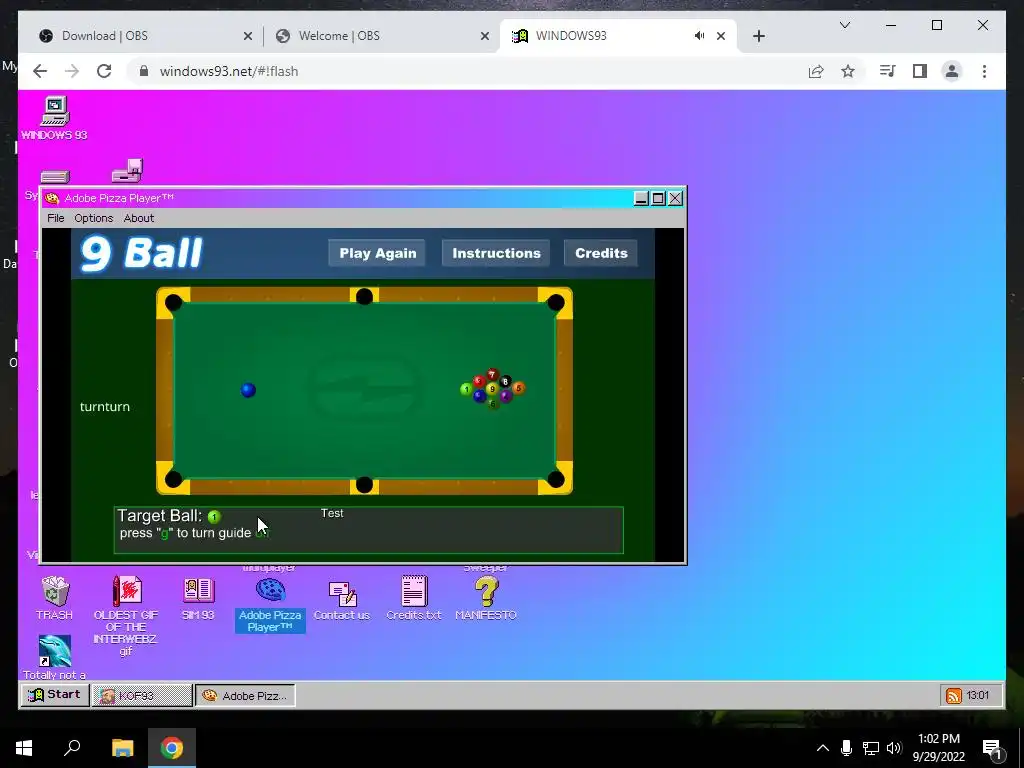Click the orange 5 ball in the rack
1024x768 pixels.
[x=519, y=389]
